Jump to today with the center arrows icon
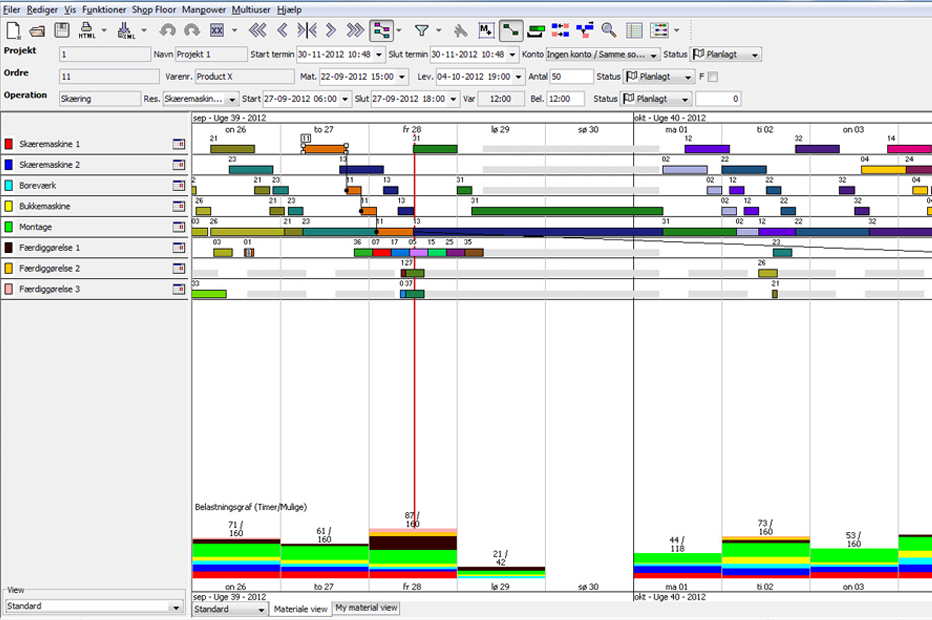The image size is (932, 620). (x=308, y=31)
